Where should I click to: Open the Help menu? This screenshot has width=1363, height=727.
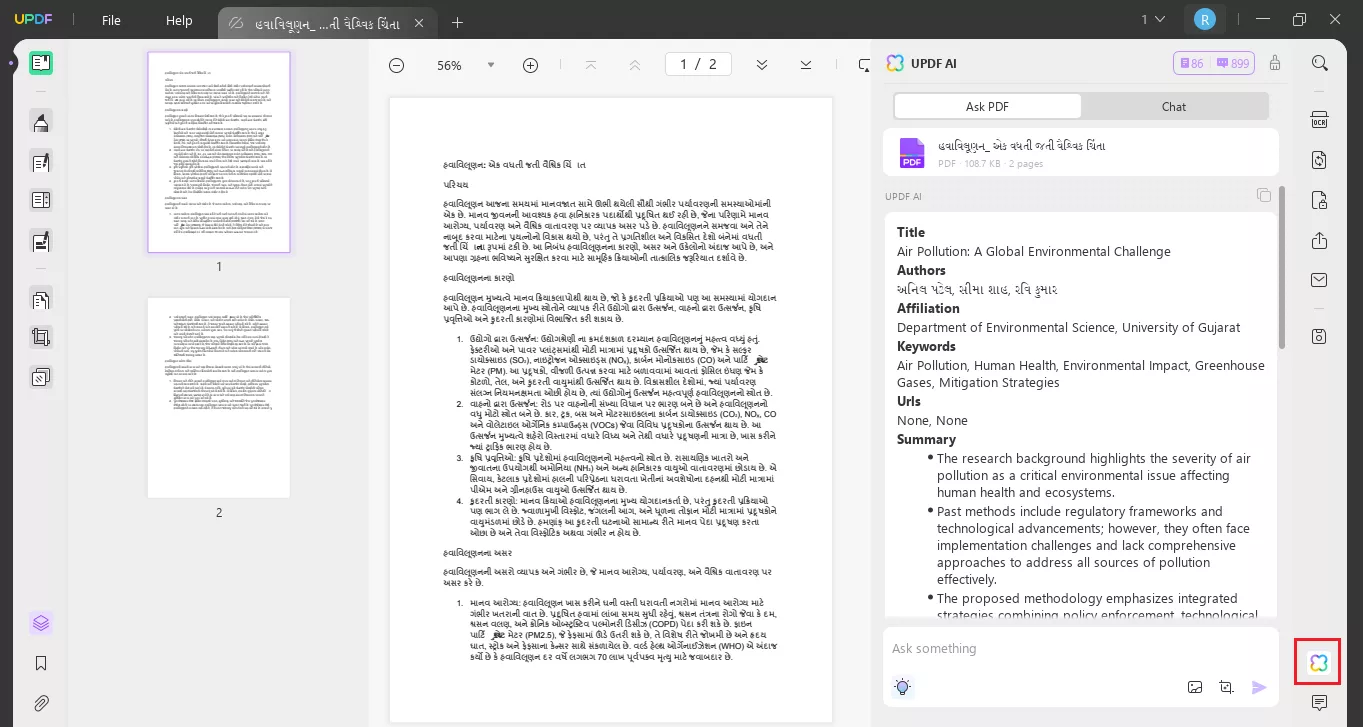(179, 20)
